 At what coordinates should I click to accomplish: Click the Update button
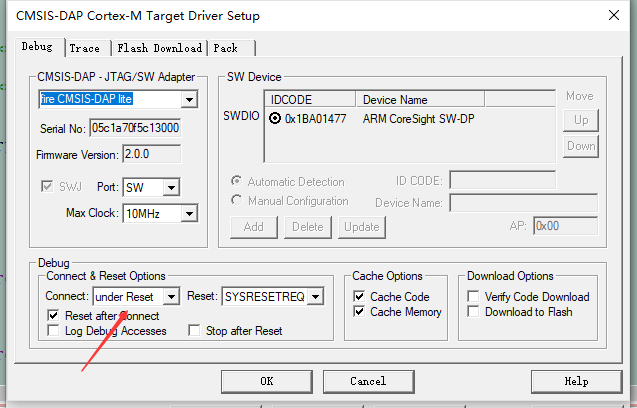(362, 227)
